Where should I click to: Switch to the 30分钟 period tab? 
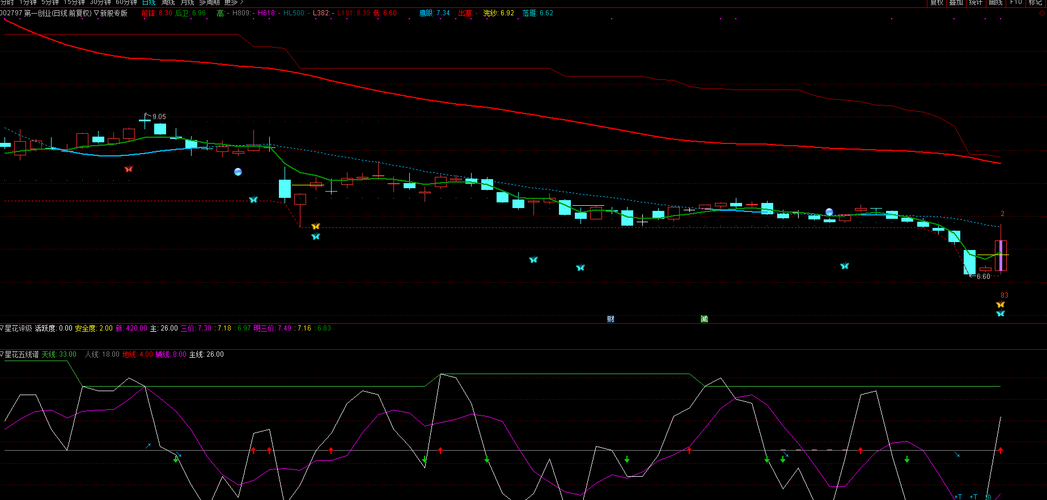coord(100,3)
